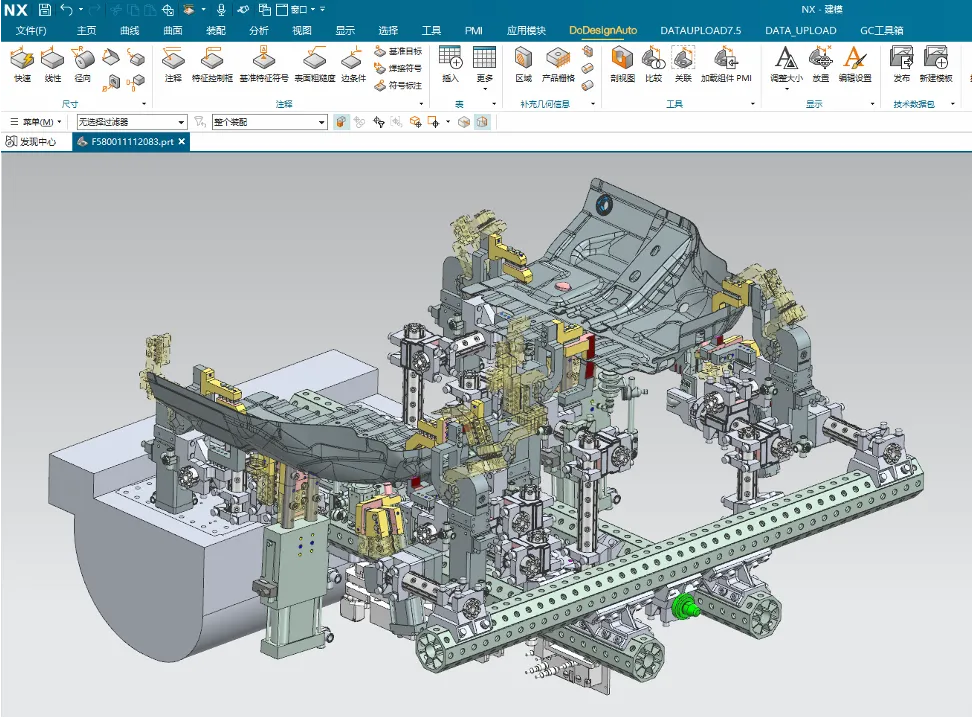The image size is (972, 718).
Task: Open the 剖视图 section view tool
Action: 622,62
